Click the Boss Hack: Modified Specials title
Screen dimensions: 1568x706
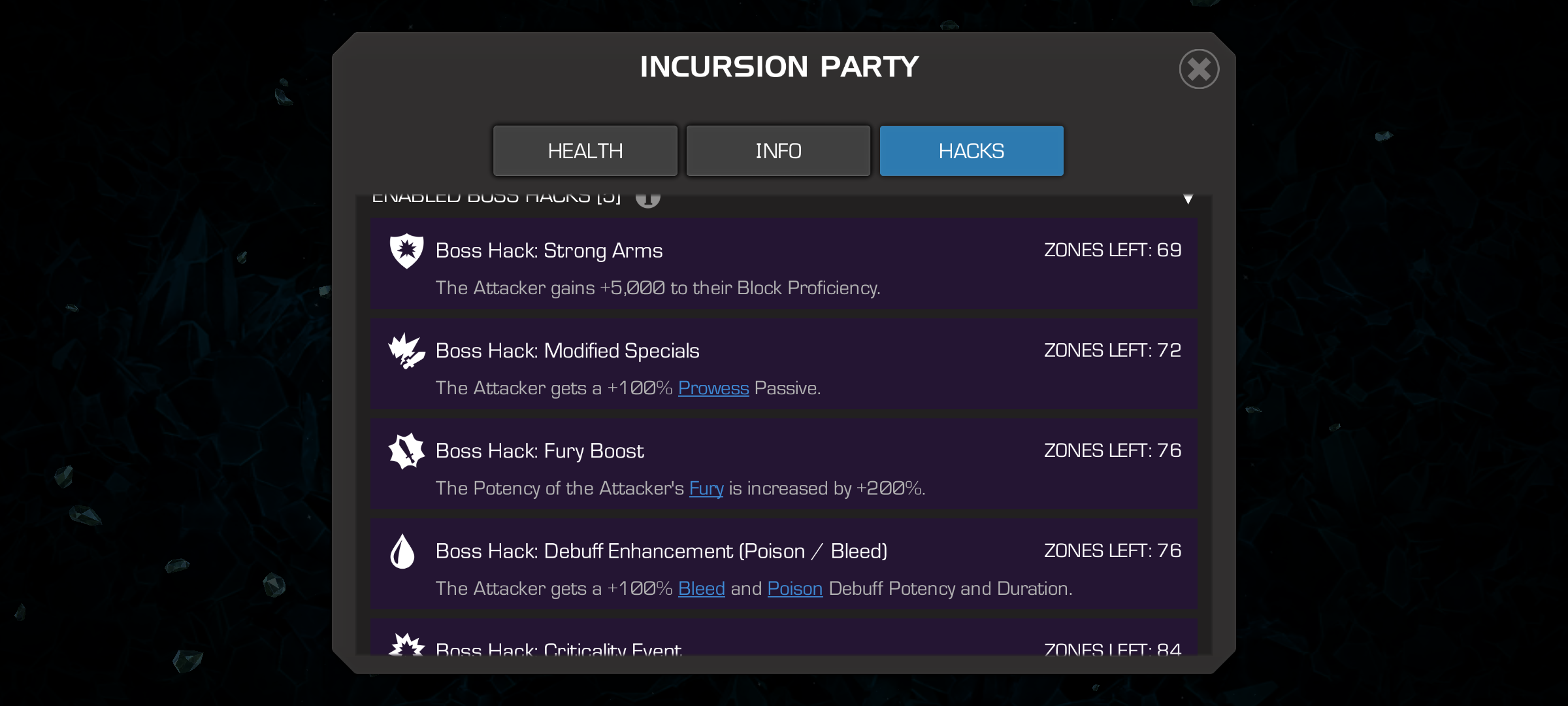point(567,351)
